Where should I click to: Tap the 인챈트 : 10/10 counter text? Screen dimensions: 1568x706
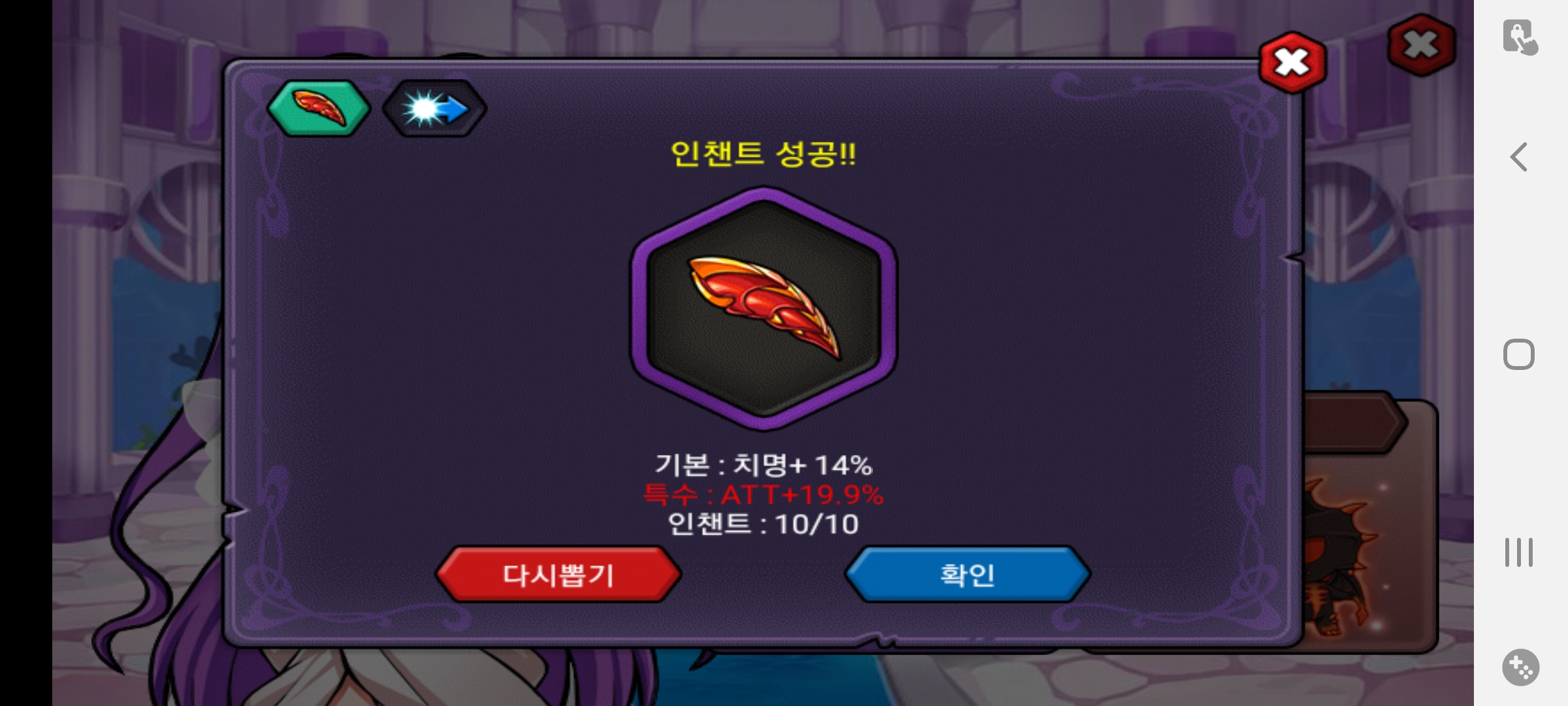tap(763, 524)
